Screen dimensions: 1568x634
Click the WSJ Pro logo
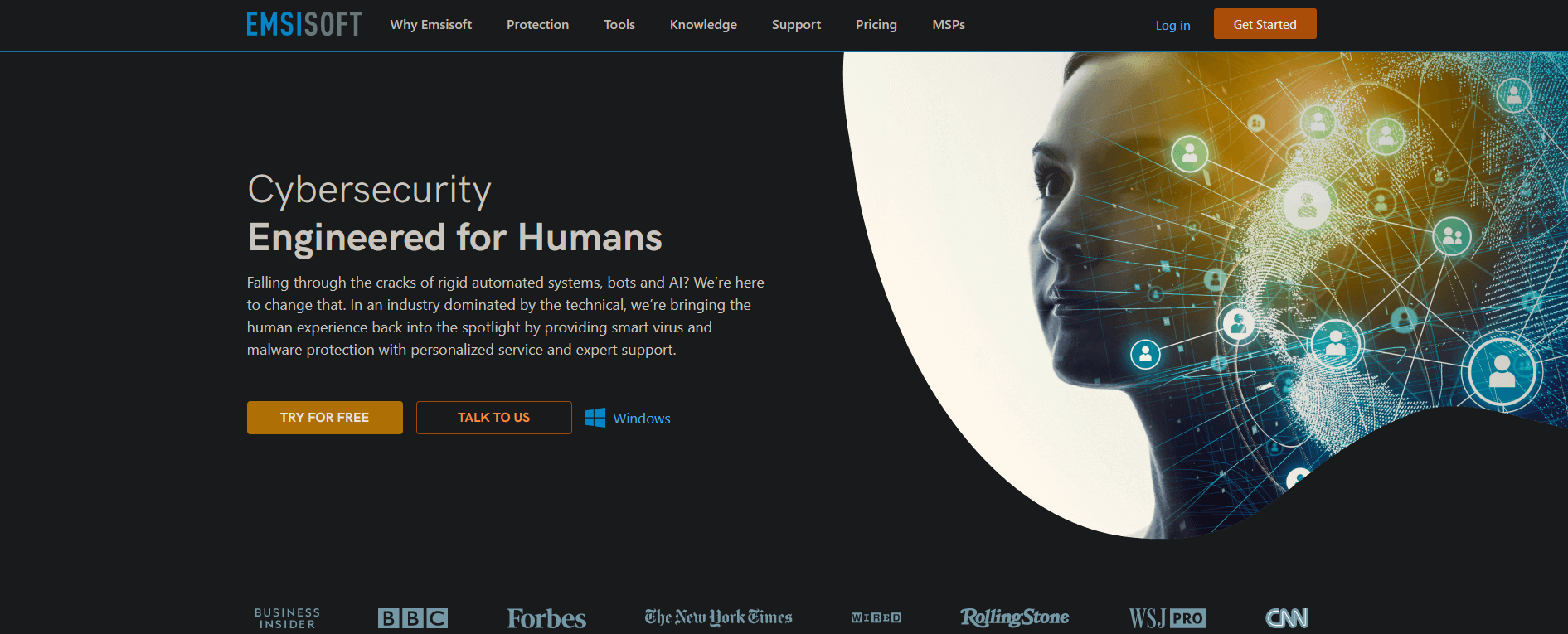pos(1168,618)
